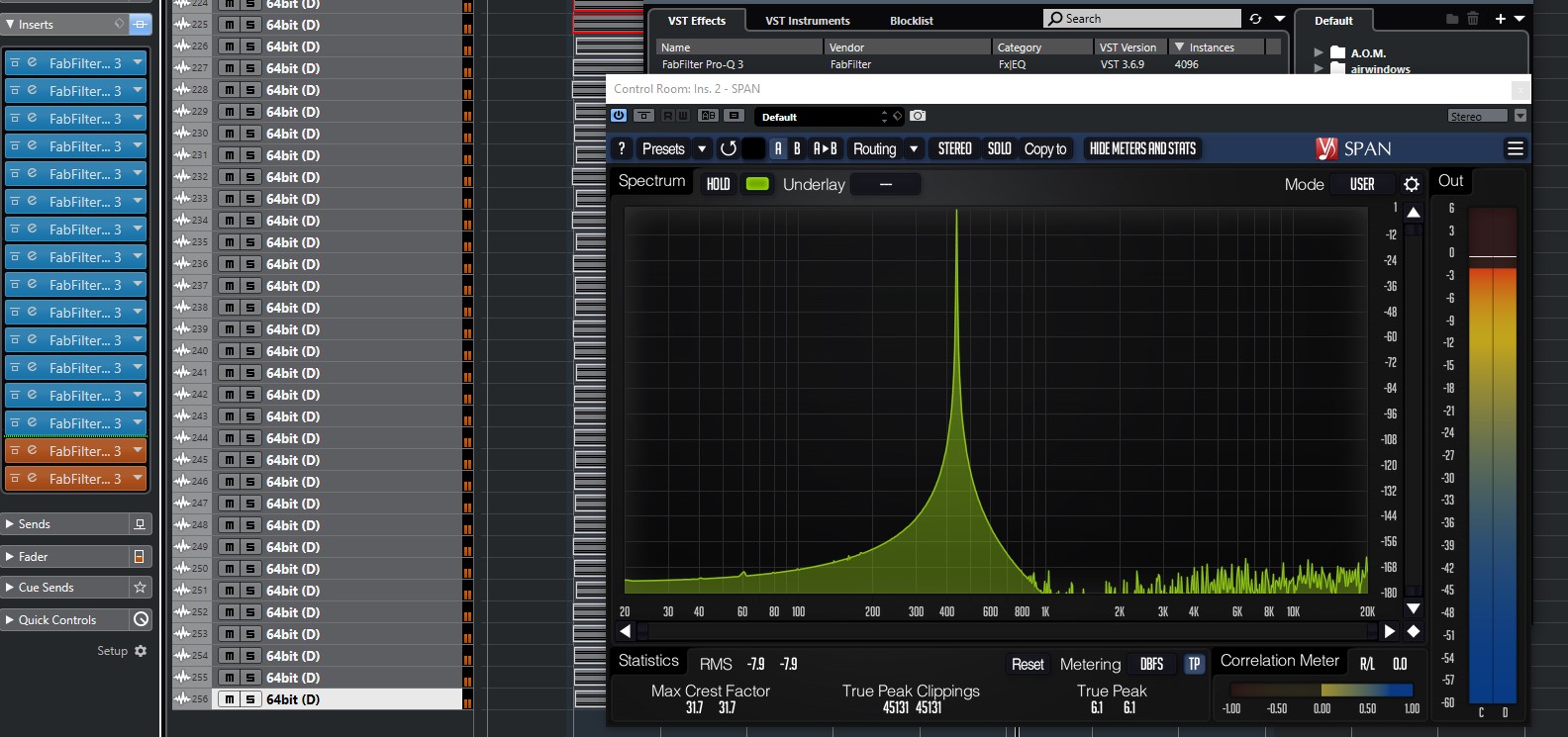Click the SPAN undo/reload circular arrow icon
Image resolution: width=1568 pixels, height=737 pixels.
coord(729,148)
